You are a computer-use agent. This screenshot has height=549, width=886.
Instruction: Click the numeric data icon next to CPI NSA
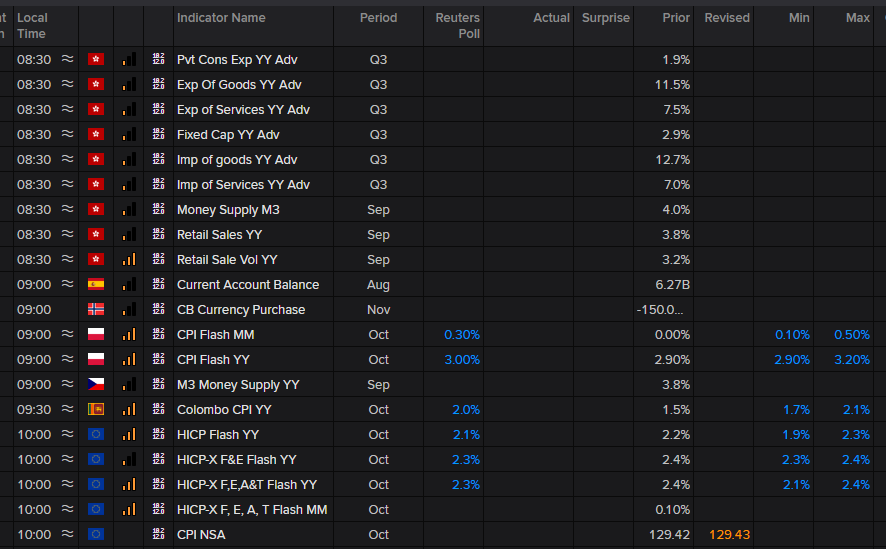[158, 535]
